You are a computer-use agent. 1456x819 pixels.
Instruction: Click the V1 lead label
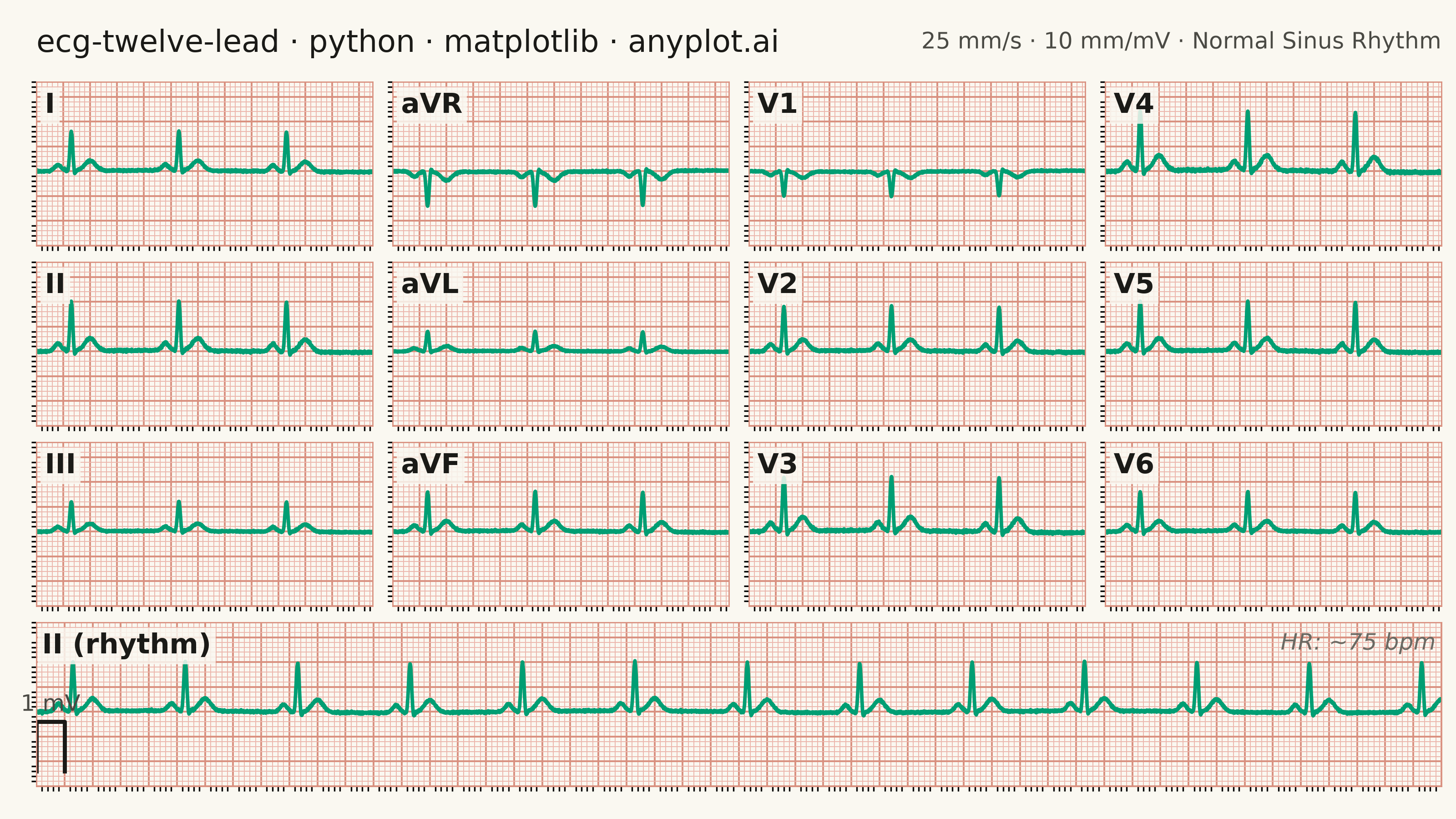tap(777, 104)
